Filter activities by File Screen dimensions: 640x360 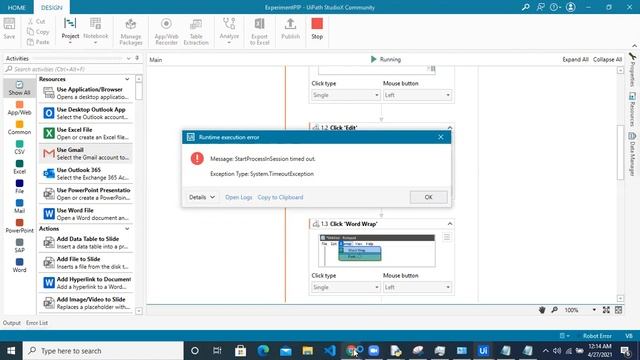point(19,186)
